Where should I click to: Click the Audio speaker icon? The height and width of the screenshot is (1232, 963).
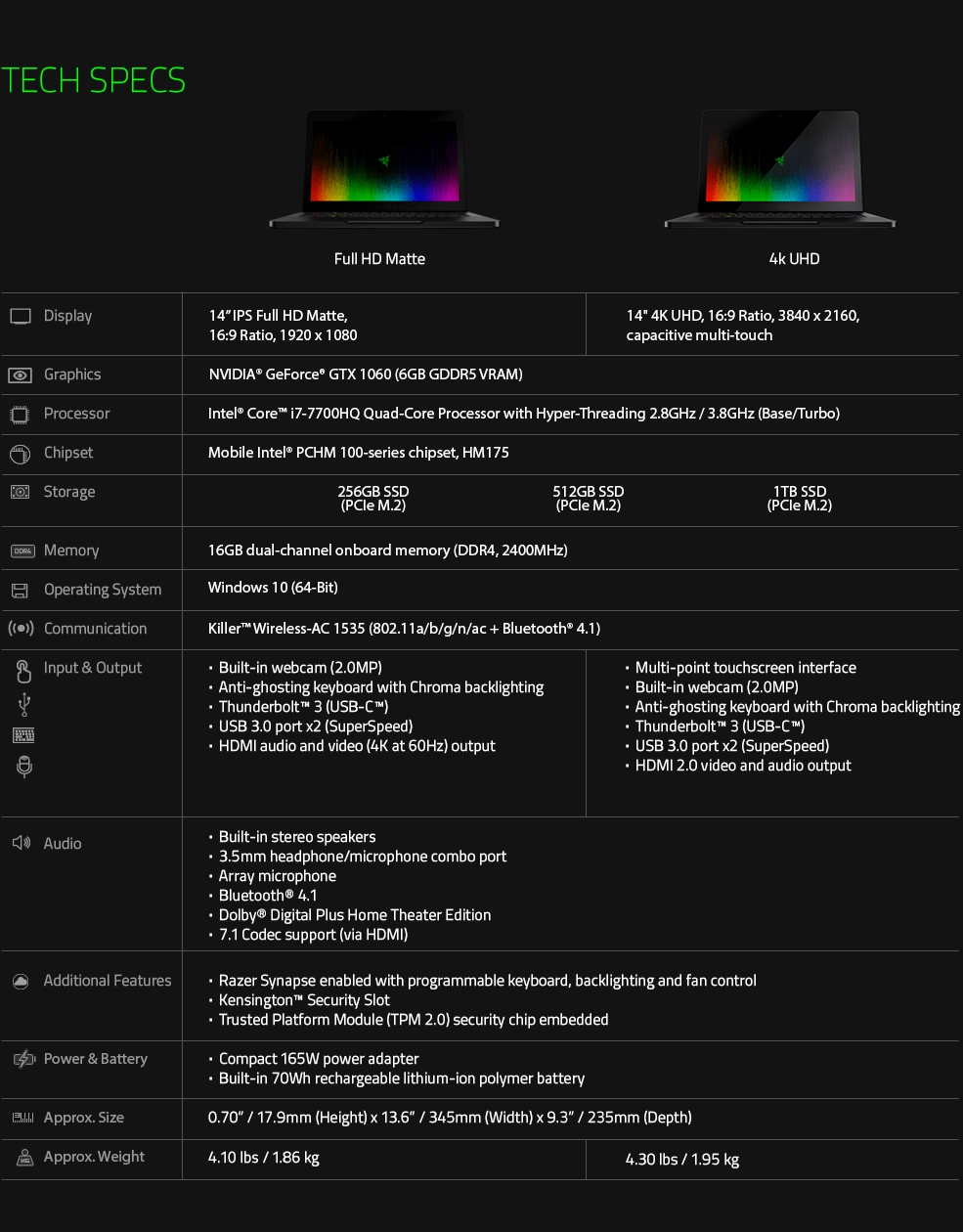coord(22,843)
